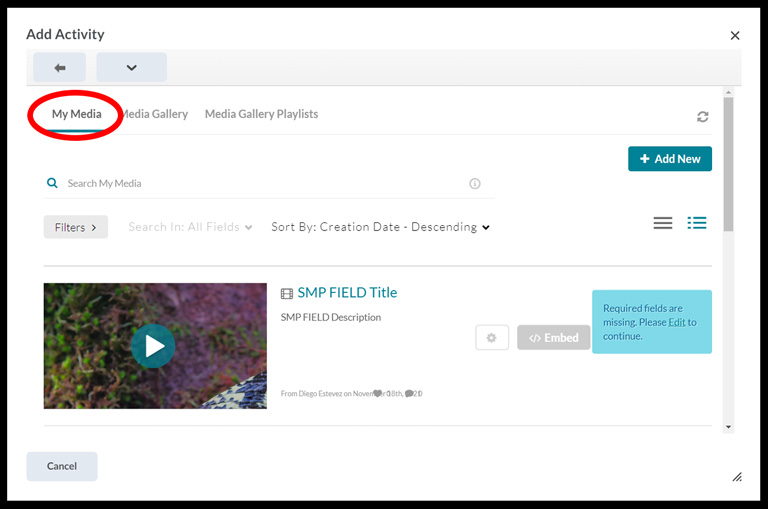Screen dimensions: 768x509
Task: Click the Edit link in warning
Action: pyautogui.click(x=677, y=323)
